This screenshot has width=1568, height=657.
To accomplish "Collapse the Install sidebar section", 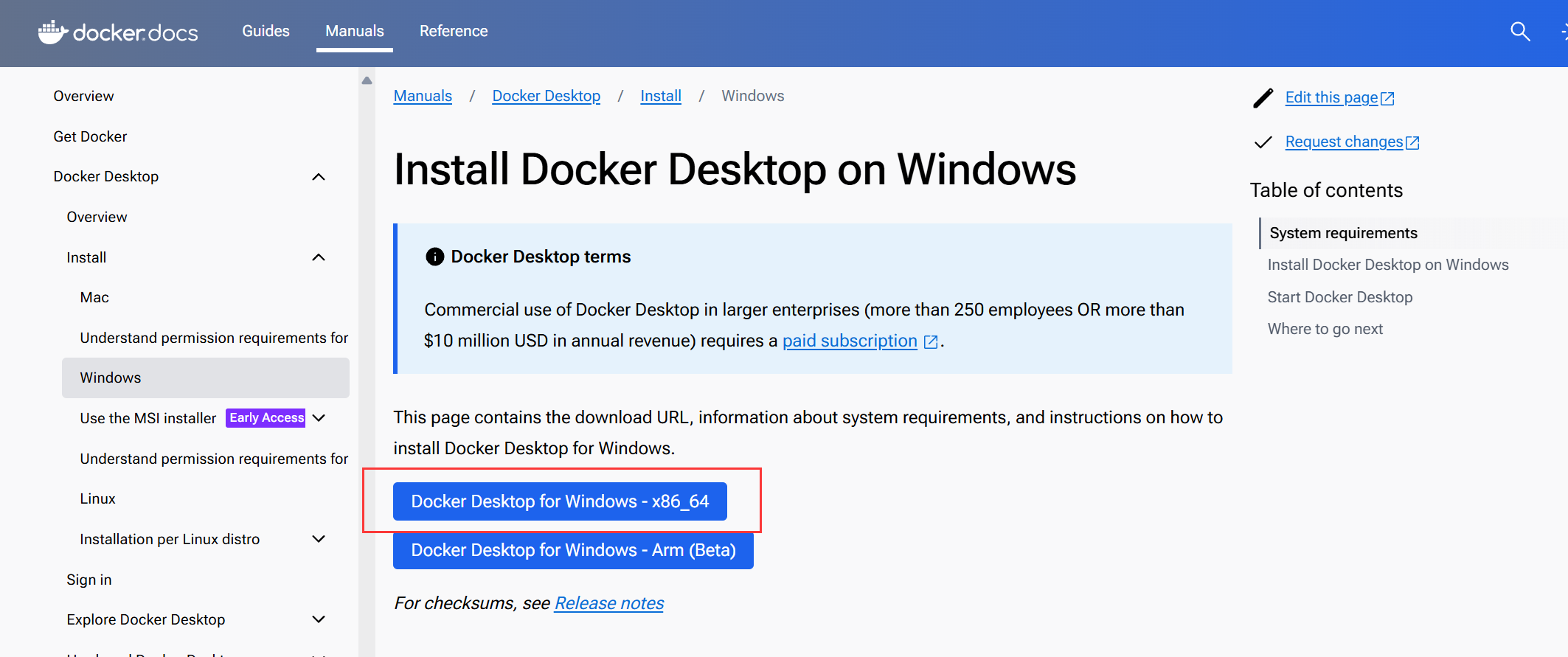I will [x=319, y=257].
